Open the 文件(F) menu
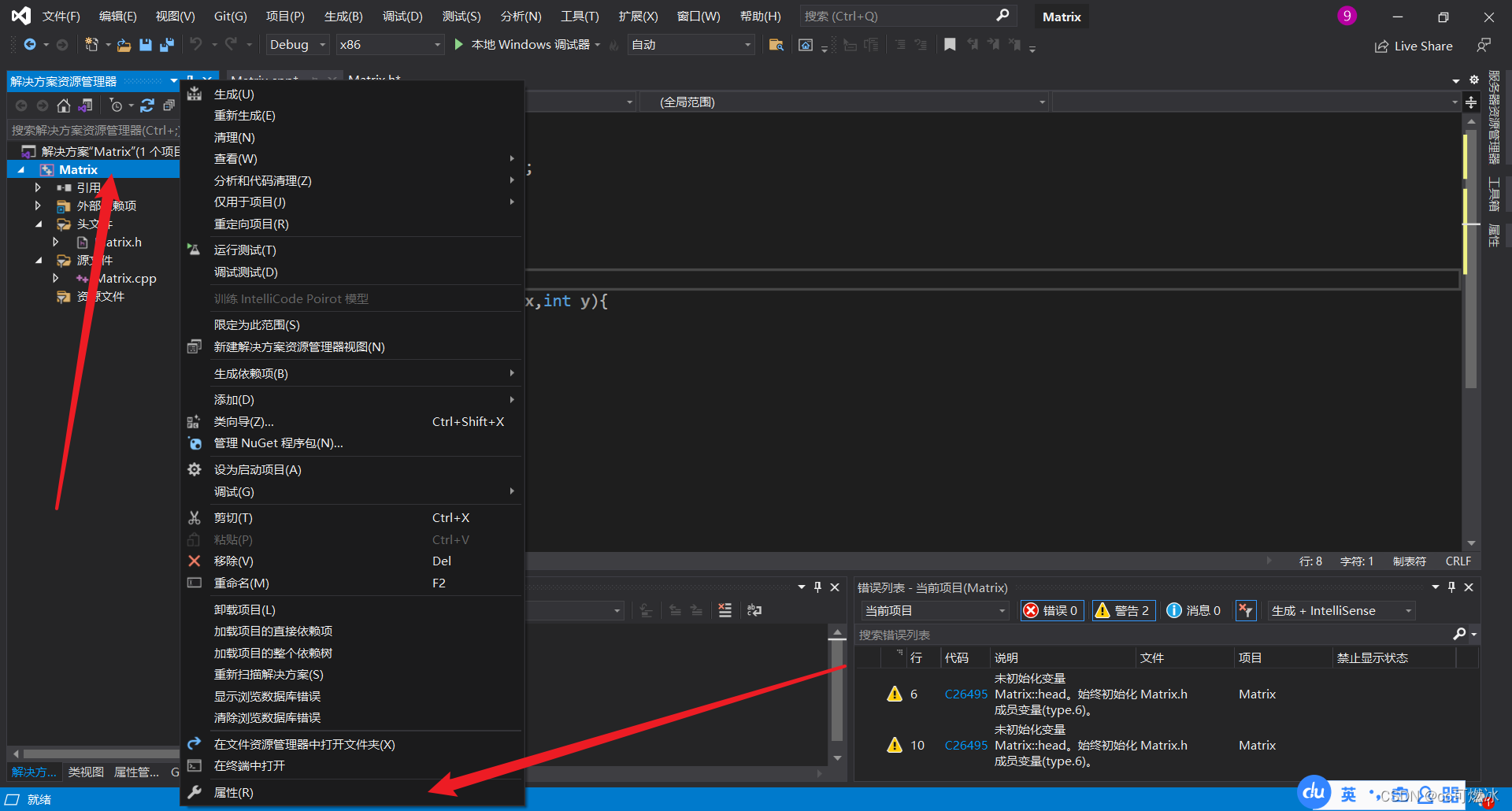This screenshot has width=1512, height=811. click(61, 17)
